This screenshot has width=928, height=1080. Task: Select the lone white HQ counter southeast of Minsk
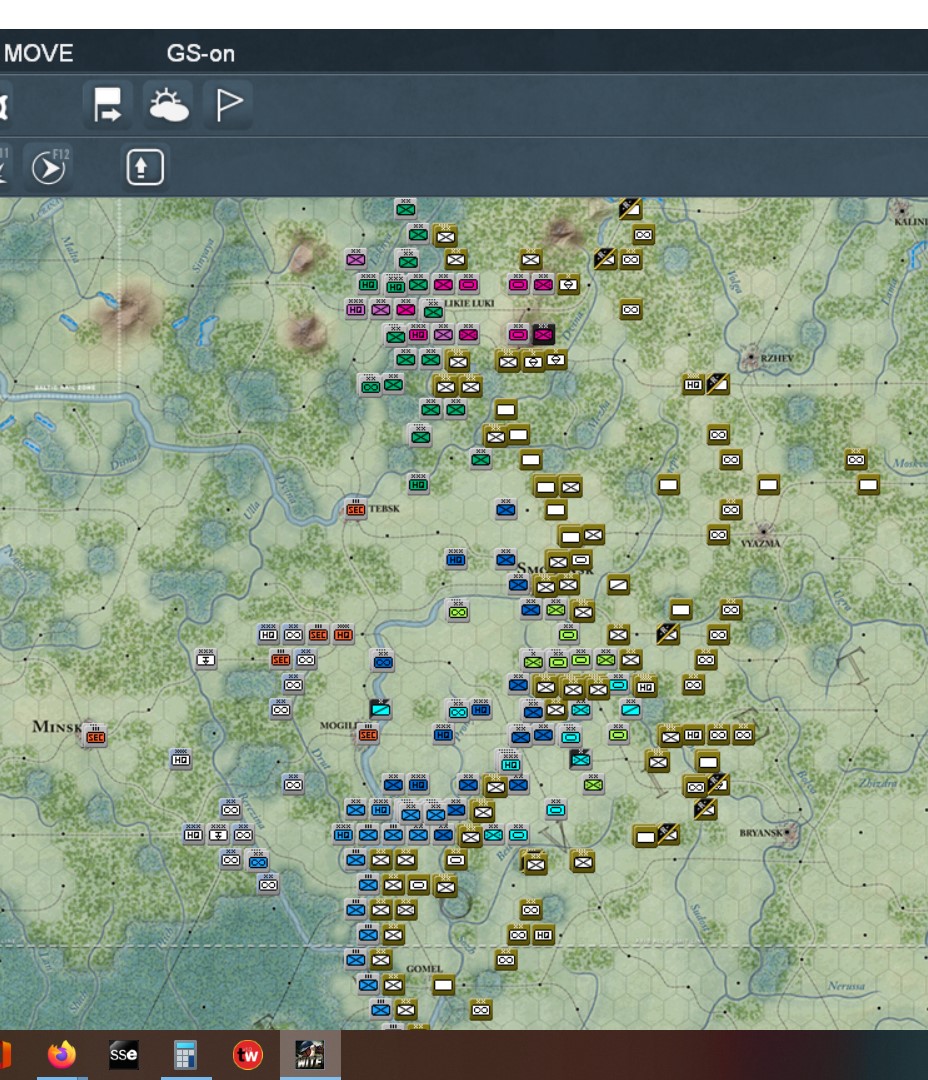coord(181,760)
